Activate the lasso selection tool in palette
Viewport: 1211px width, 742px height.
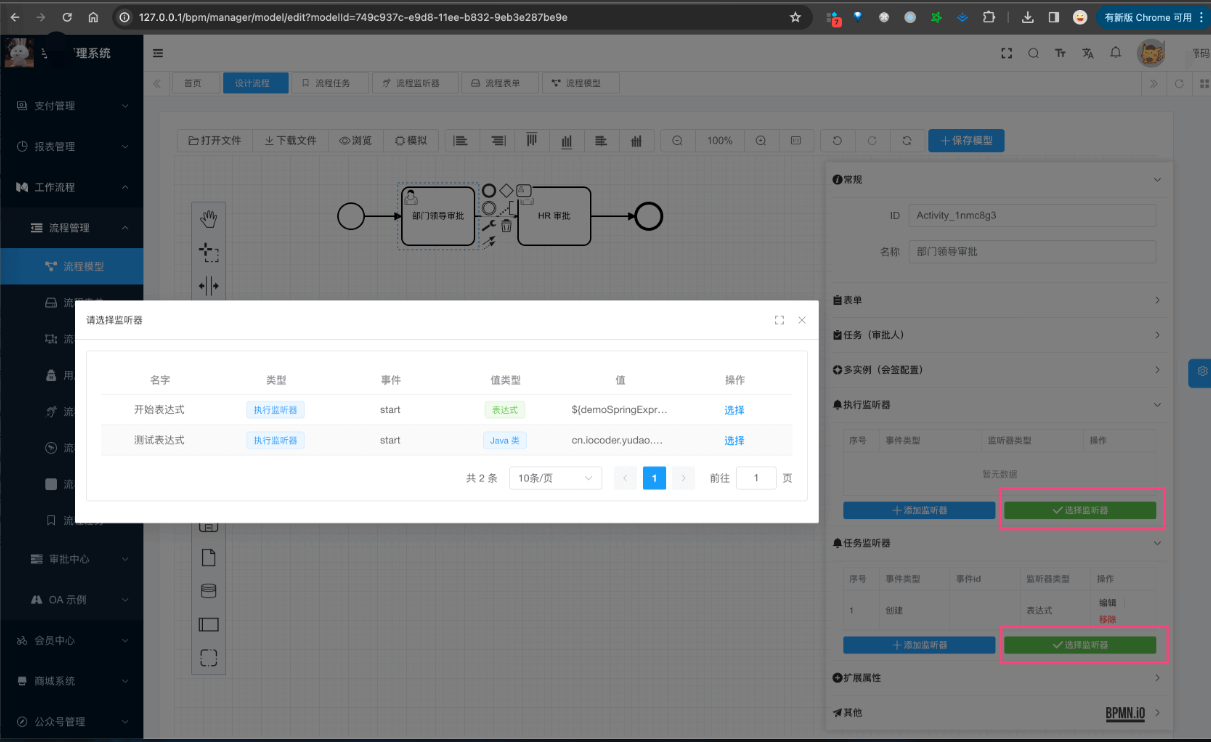pyautogui.click(x=209, y=251)
